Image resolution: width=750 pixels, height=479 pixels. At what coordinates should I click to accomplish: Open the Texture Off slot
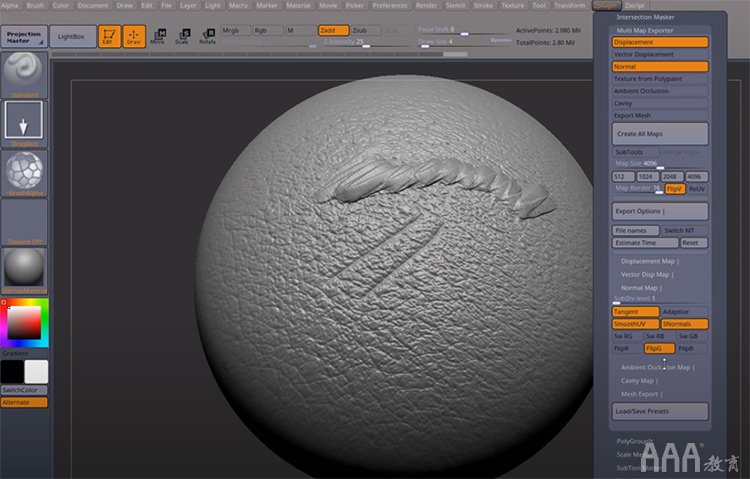pyautogui.click(x=24, y=222)
